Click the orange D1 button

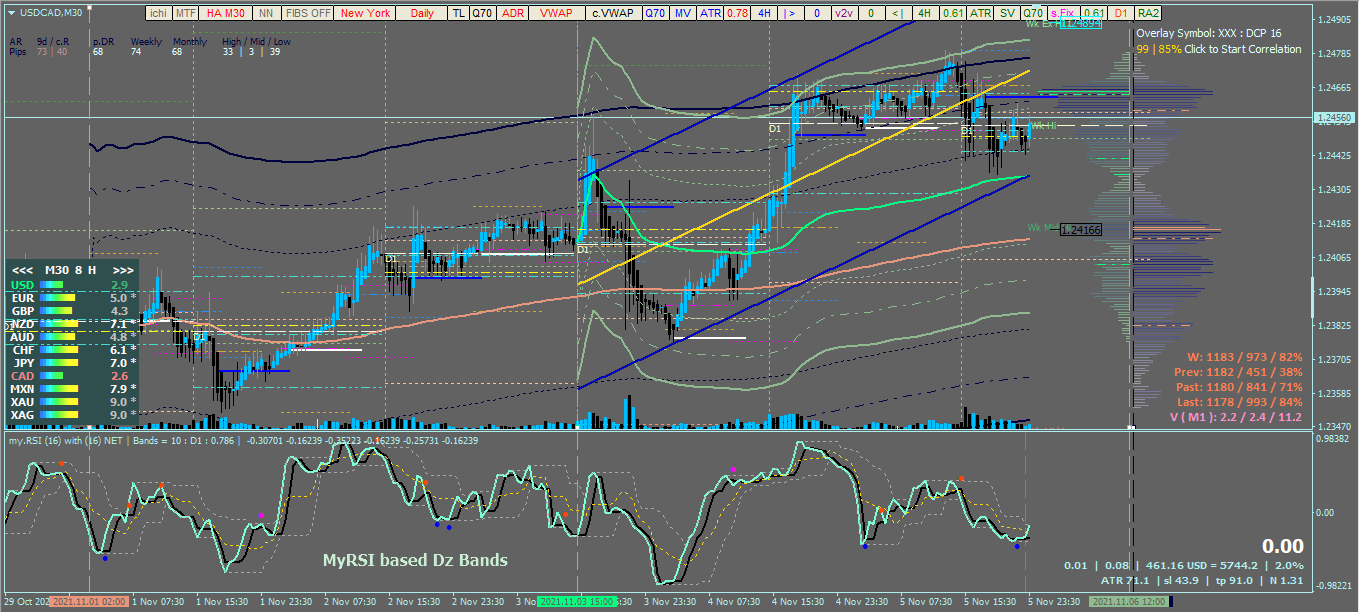coord(1121,14)
